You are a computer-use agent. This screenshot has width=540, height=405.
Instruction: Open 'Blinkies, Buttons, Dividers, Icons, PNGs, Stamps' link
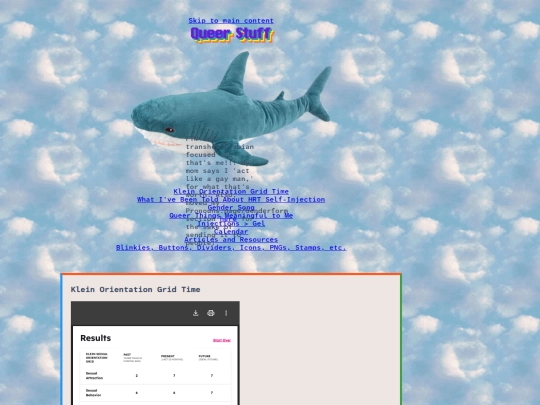click(x=231, y=248)
